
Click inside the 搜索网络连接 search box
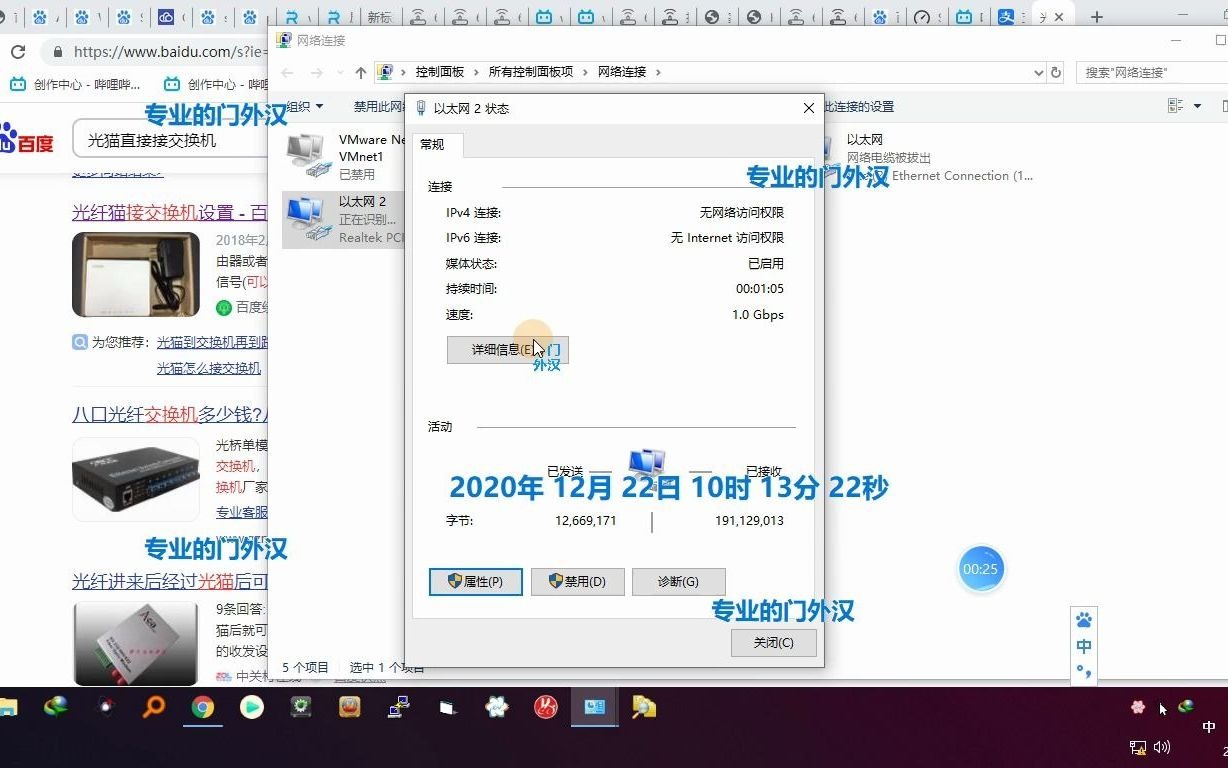(1140, 72)
